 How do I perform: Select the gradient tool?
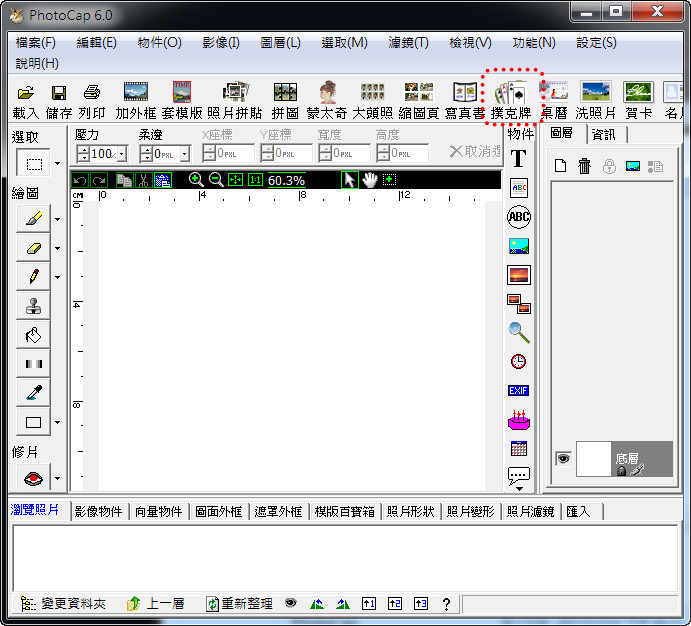pyautogui.click(x=33, y=364)
